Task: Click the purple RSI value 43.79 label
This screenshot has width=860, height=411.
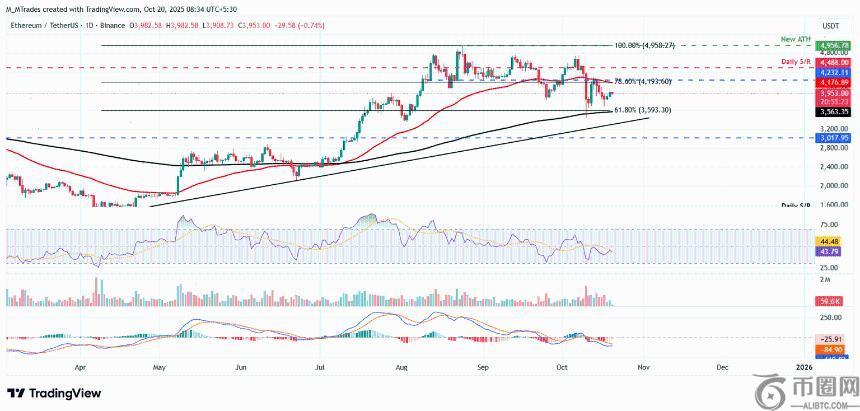Action: pos(829,249)
